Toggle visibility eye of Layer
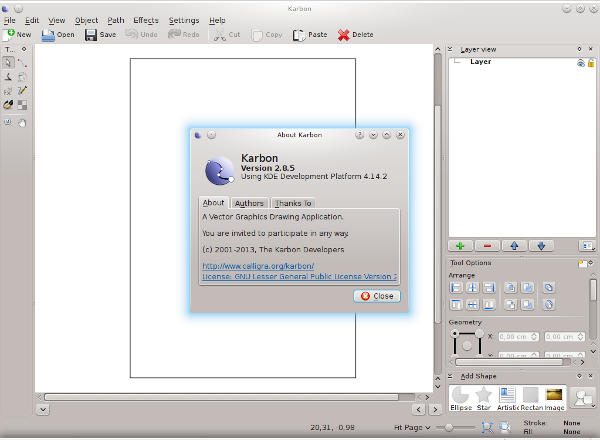This screenshot has width=600, height=440. [x=581, y=63]
